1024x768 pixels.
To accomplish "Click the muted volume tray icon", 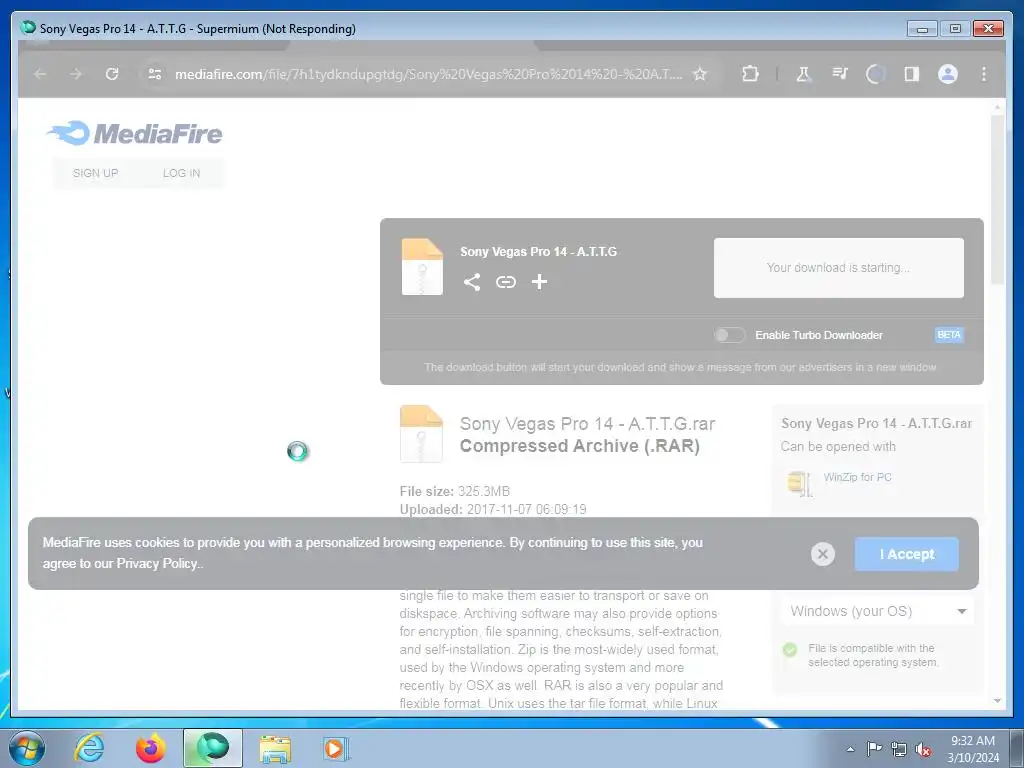I will 923,749.
